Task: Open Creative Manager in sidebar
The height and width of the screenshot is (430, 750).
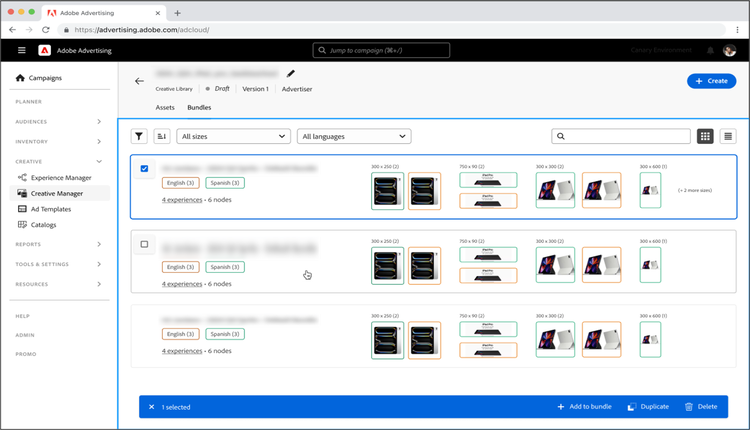Action: point(57,193)
